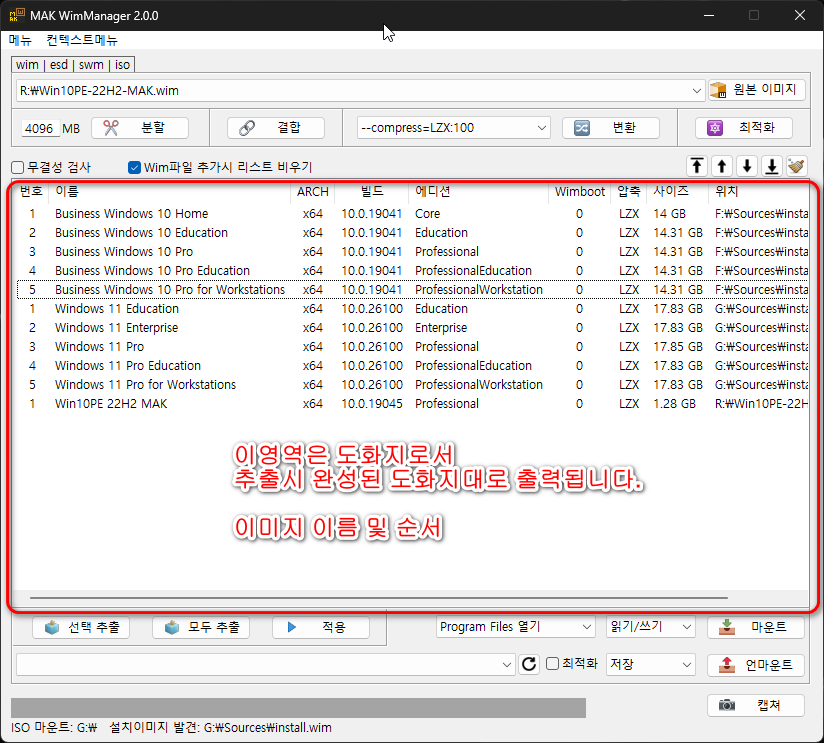This screenshot has width=824, height=743.
Task: Click the horizontal scrollbar of image list
Action: click(x=378, y=598)
